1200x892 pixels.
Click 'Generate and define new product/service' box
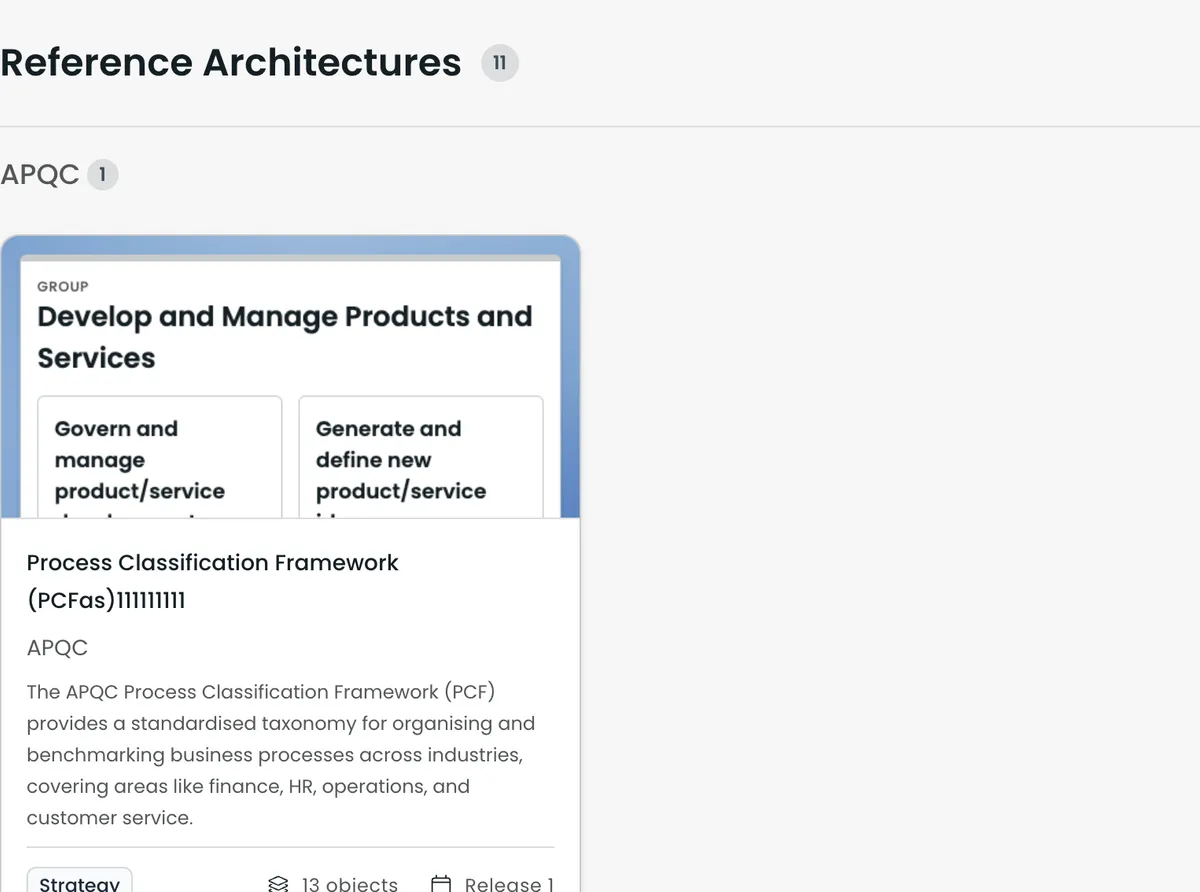[x=421, y=457]
